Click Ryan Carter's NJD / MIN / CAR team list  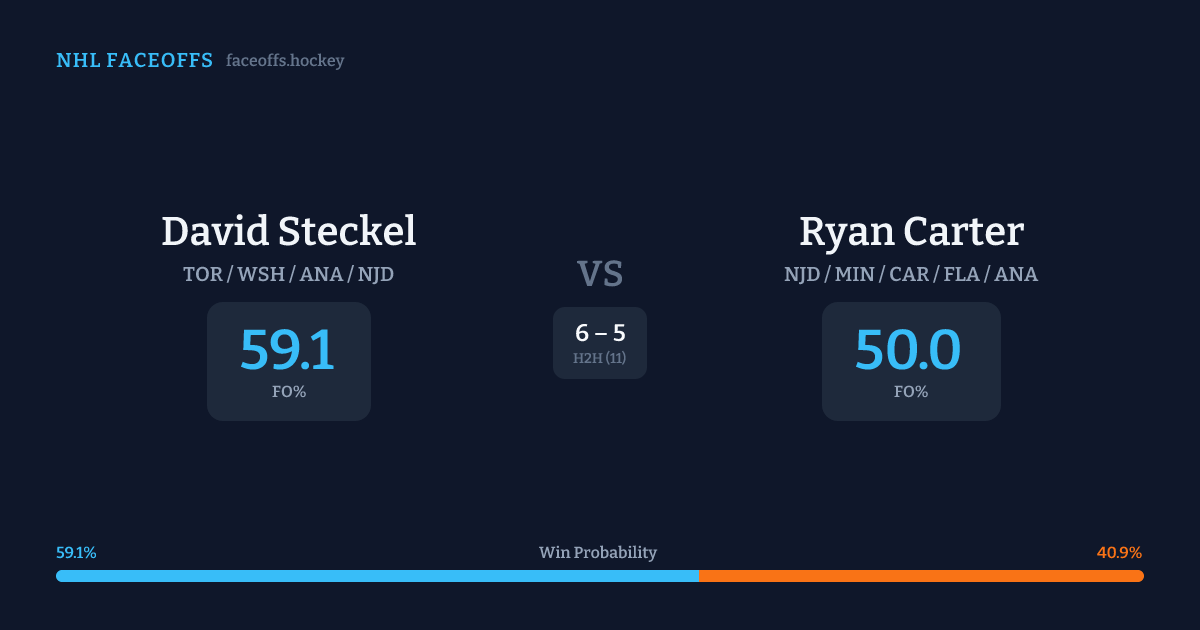(x=911, y=274)
